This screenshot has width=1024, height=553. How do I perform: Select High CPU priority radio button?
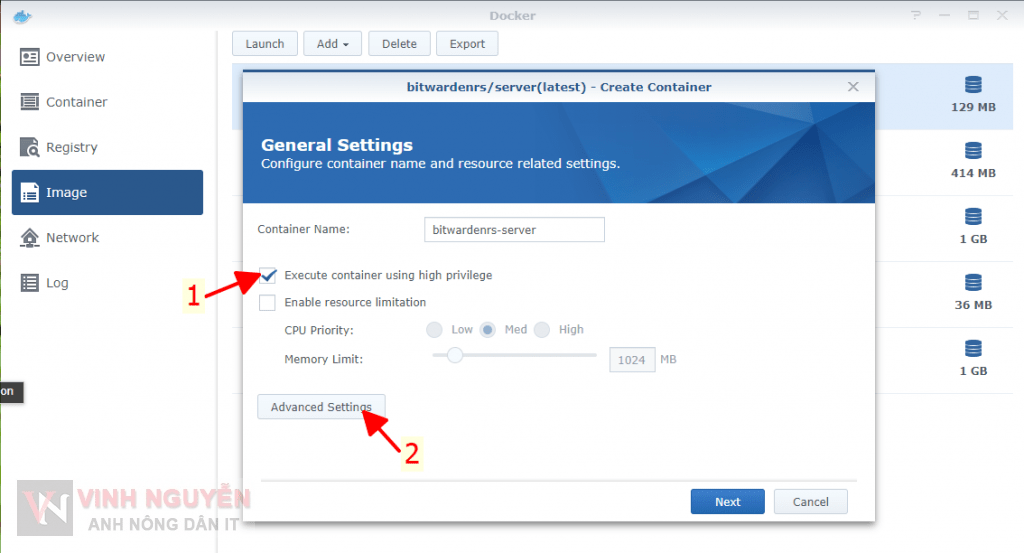542,330
